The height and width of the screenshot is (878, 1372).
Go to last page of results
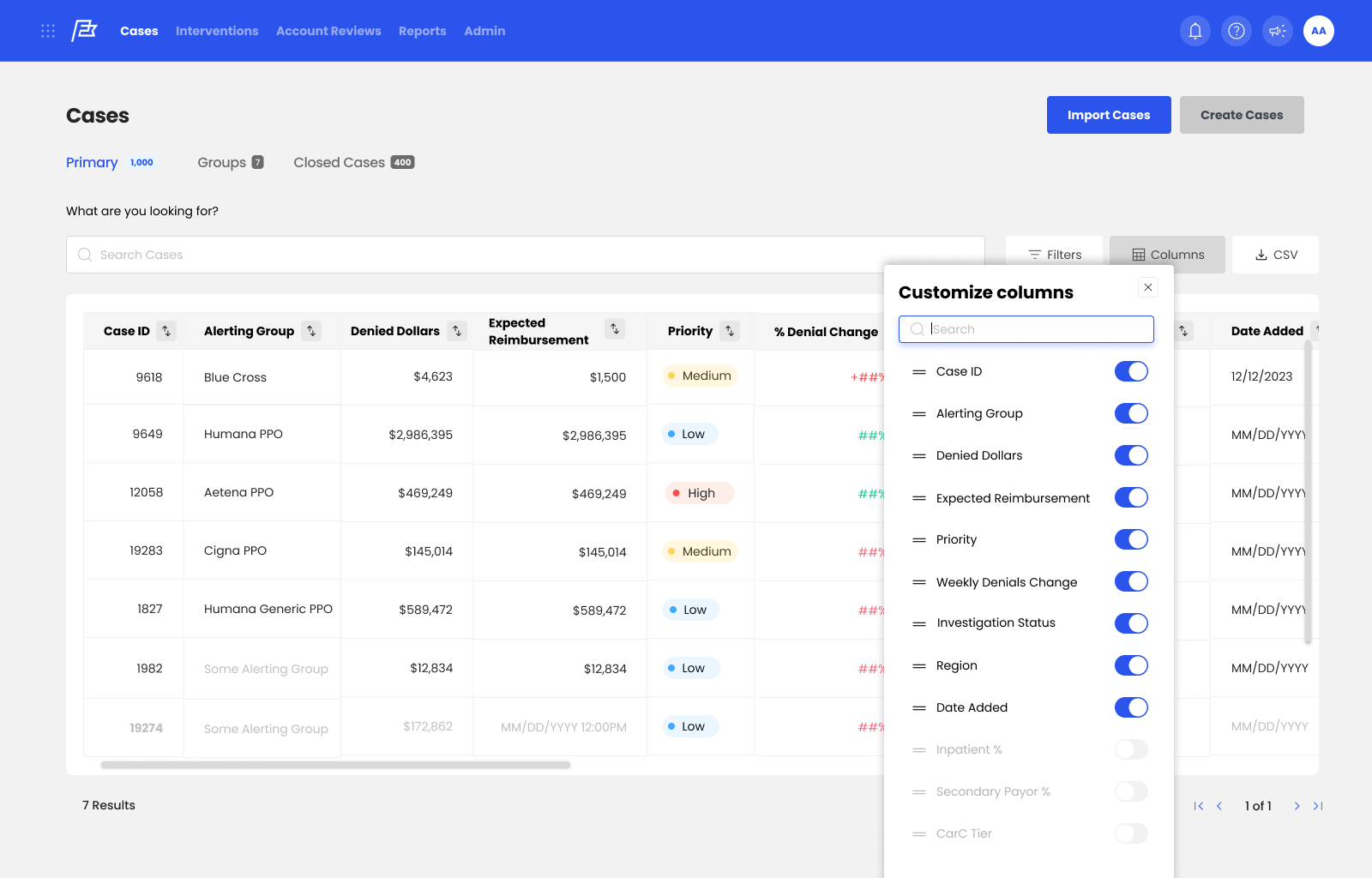1318,806
